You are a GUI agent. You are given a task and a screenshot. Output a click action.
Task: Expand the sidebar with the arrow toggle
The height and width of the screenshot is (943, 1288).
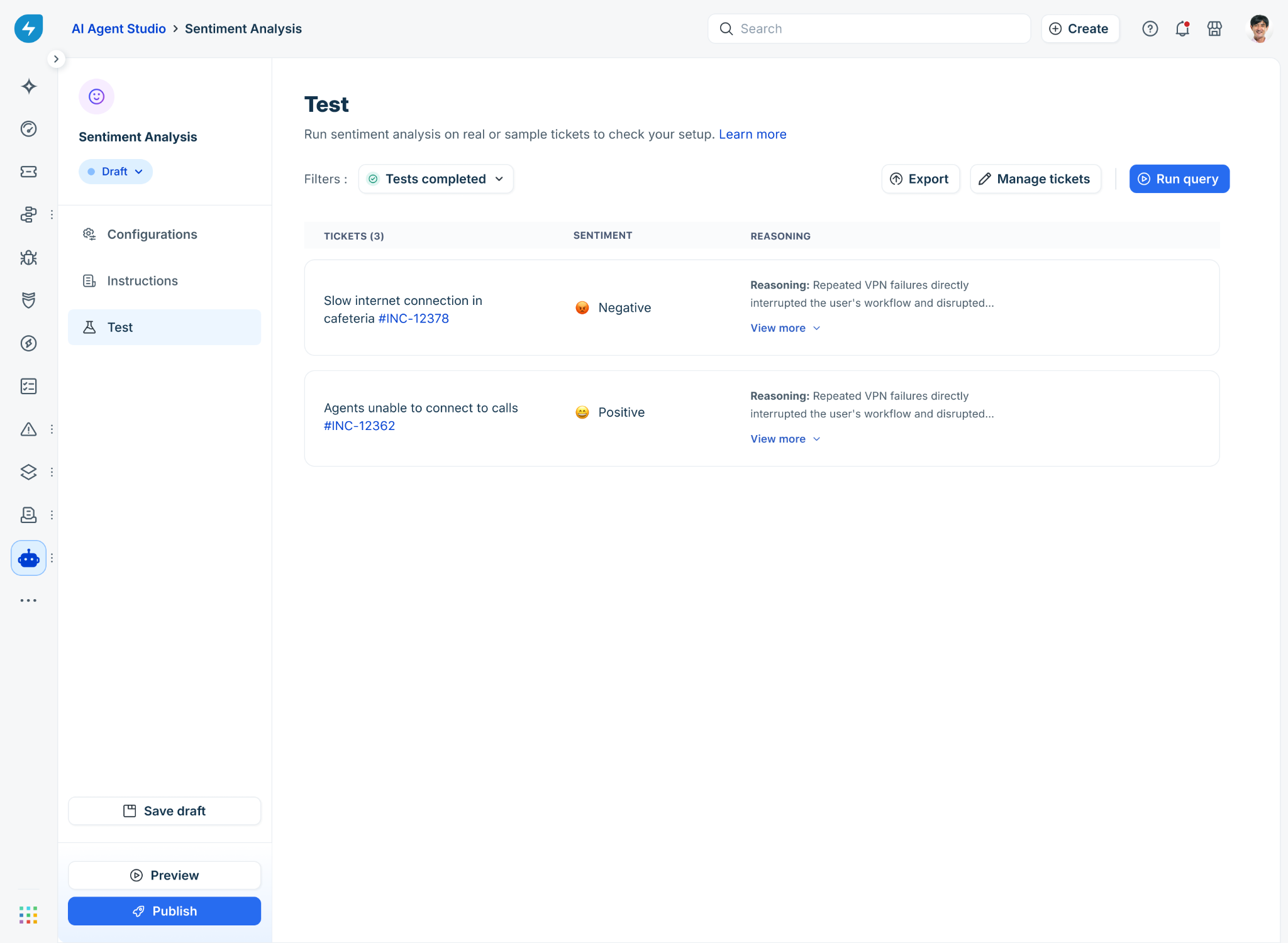[x=56, y=59]
